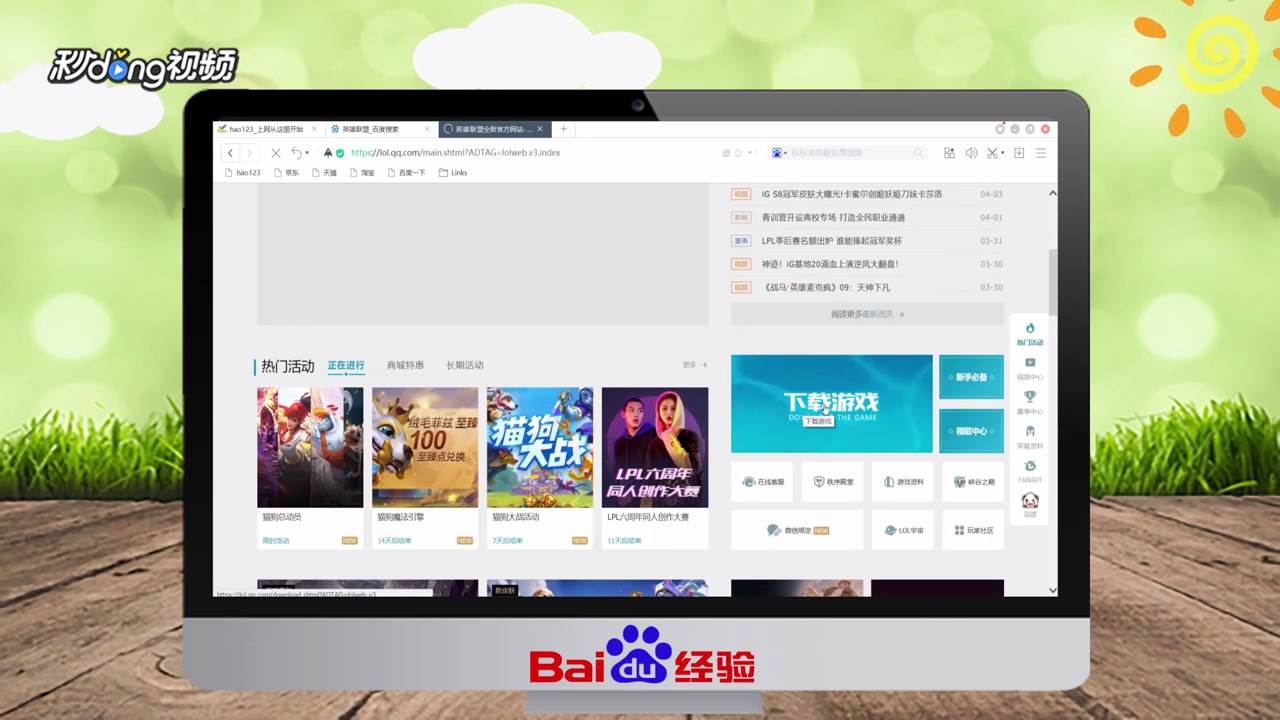1280x720 pixels.
Task: Open news '神迹! IG基地20滴血上演逆风大翻盘'
Action: point(830,264)
